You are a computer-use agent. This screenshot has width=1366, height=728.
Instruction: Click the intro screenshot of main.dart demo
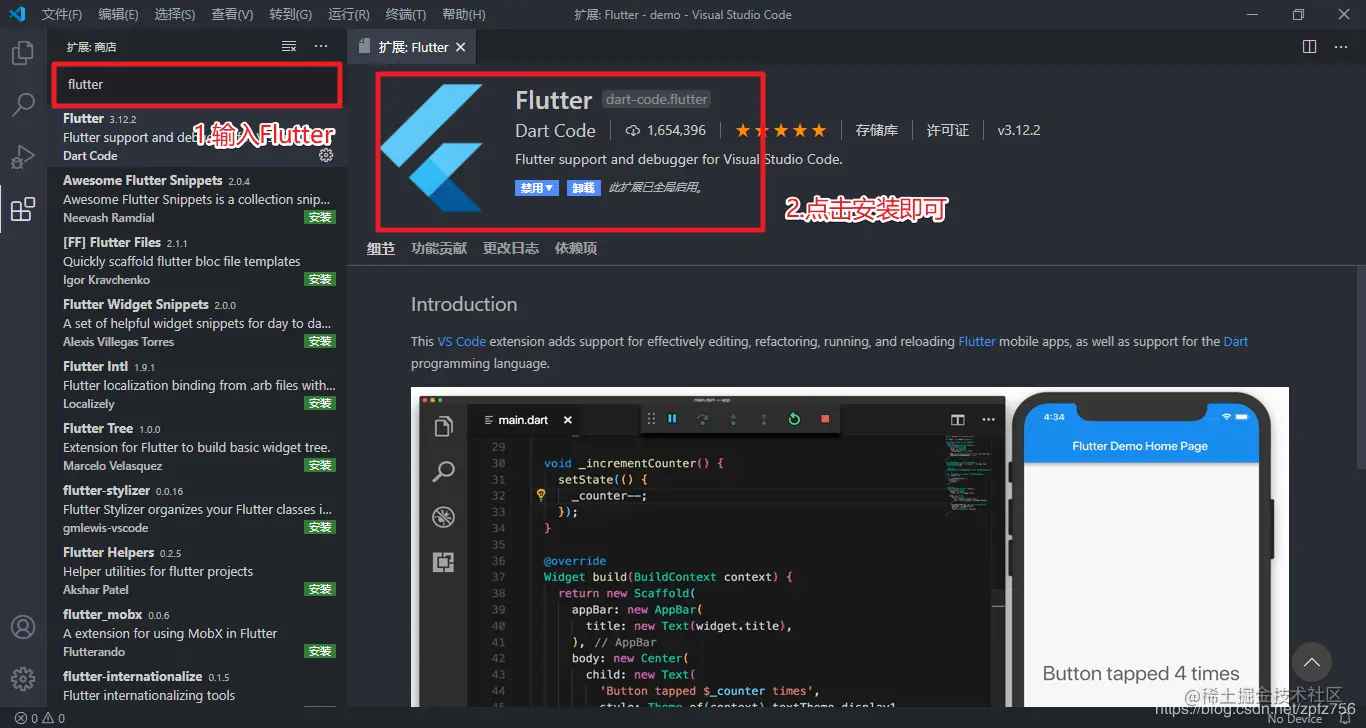coord(850,547)
